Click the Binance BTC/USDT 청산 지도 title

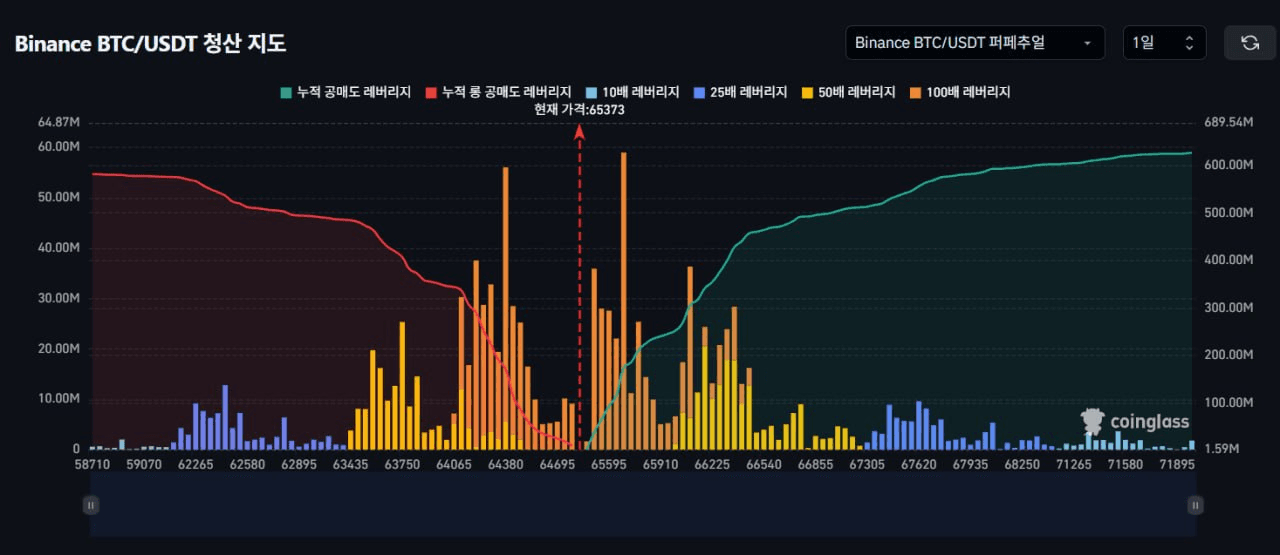pyautogui.click(x=150, y=44)
